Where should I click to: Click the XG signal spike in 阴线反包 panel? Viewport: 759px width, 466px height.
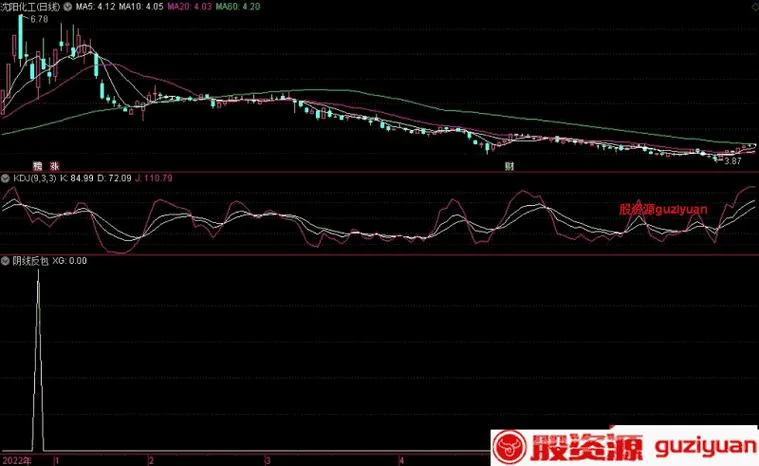38,361
